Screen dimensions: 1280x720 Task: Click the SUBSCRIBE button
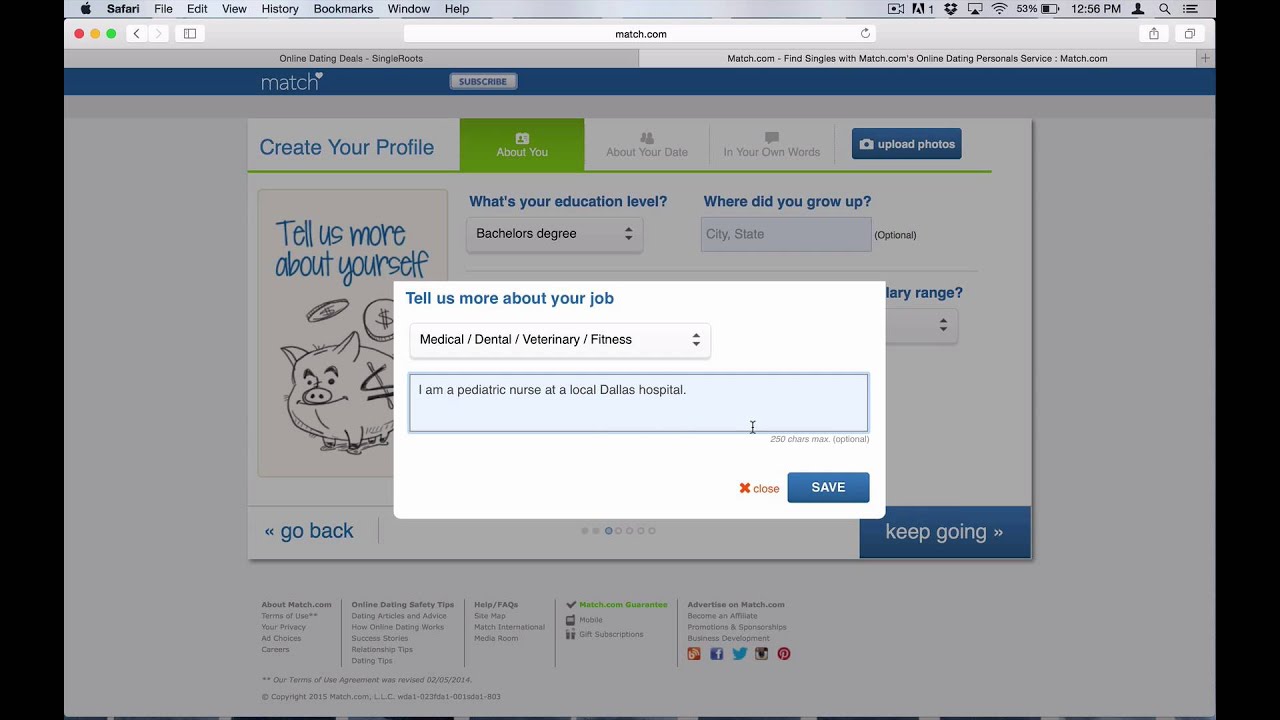483,81
